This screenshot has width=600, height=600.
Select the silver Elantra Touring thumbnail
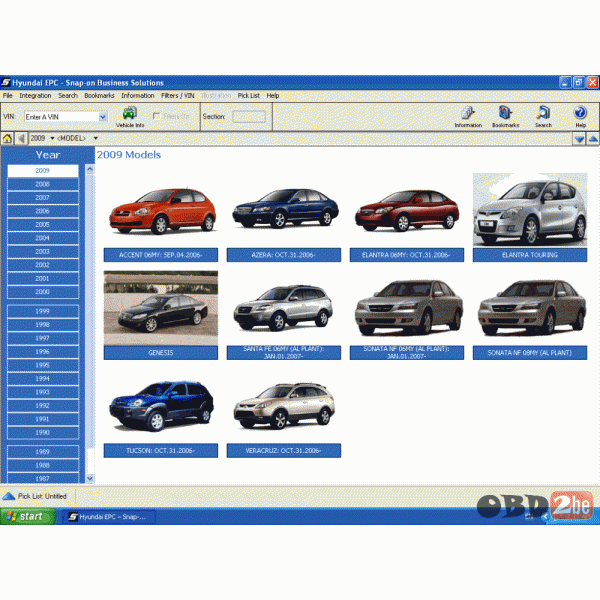click(x=530, y=210)
